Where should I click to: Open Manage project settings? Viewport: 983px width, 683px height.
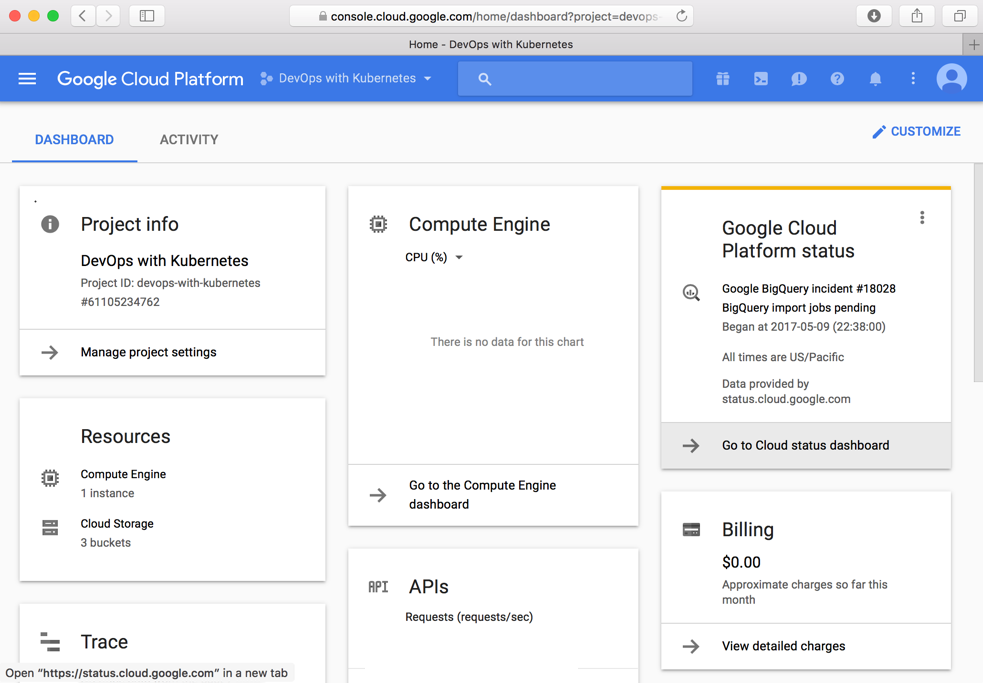pos(172,352)
